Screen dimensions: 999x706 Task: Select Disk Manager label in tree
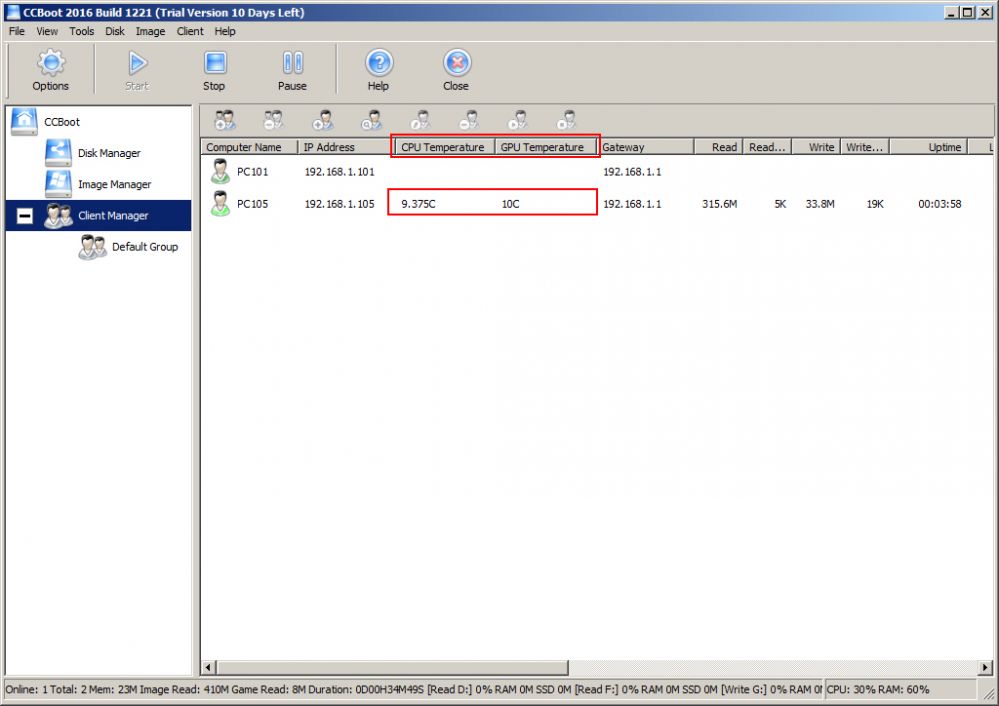109,153
